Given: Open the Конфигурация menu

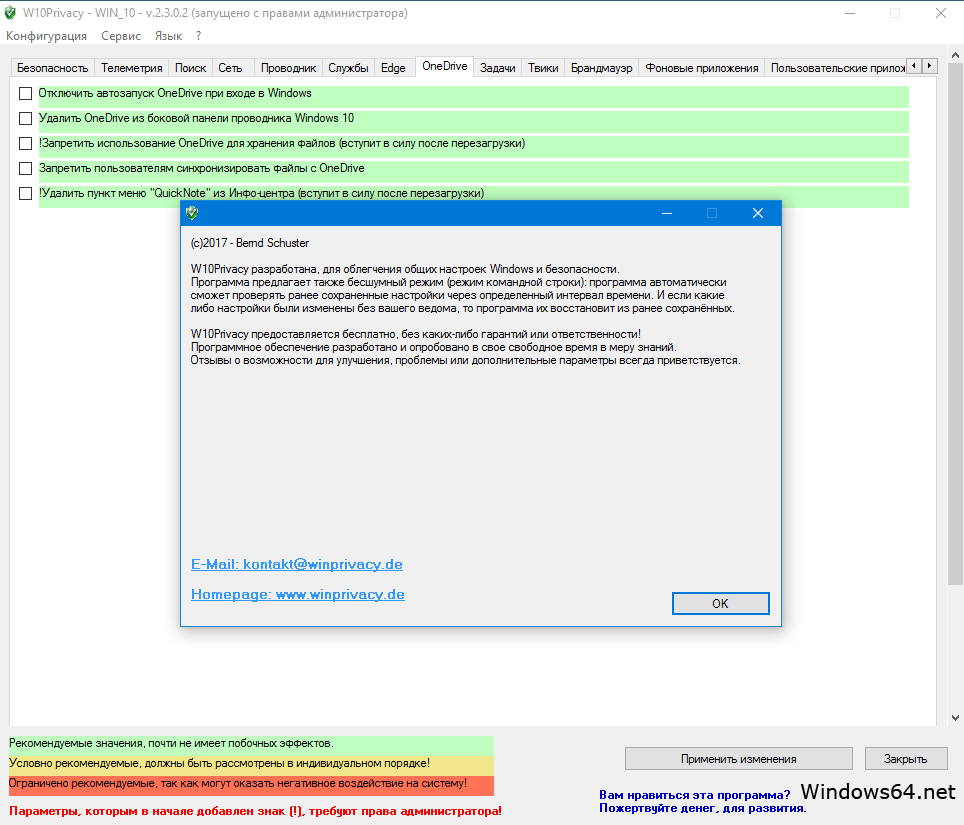Looking at the screenshot, I should click(46, 36).
